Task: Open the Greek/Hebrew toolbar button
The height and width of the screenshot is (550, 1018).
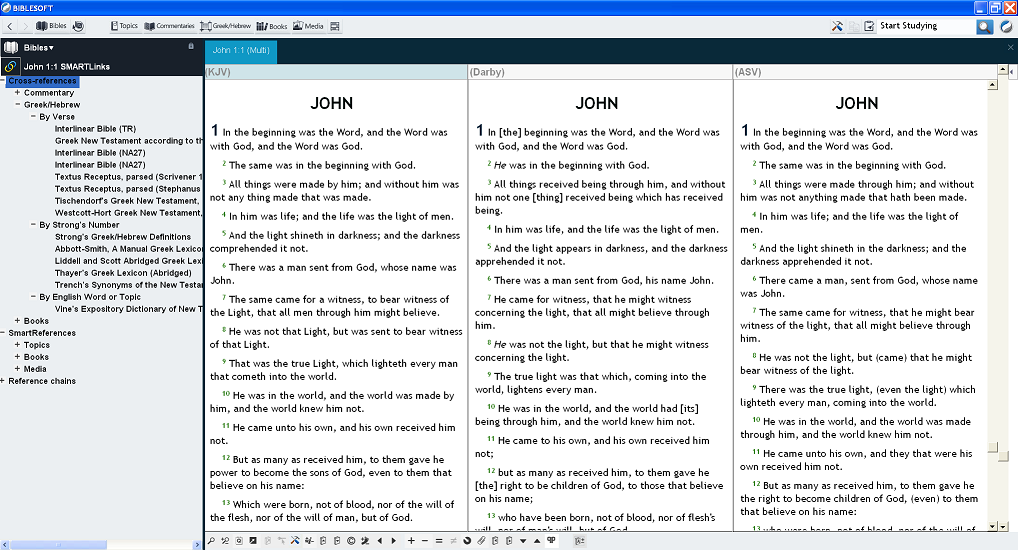Action: pyautogui.click(x=225, y=26)
